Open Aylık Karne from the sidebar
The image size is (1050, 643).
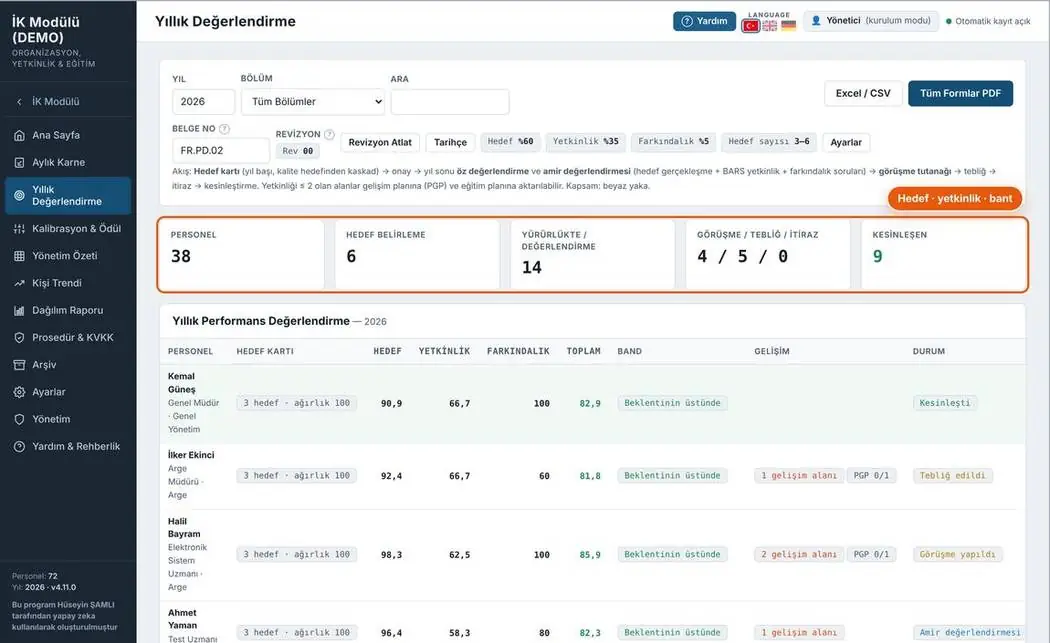(68, 163)
